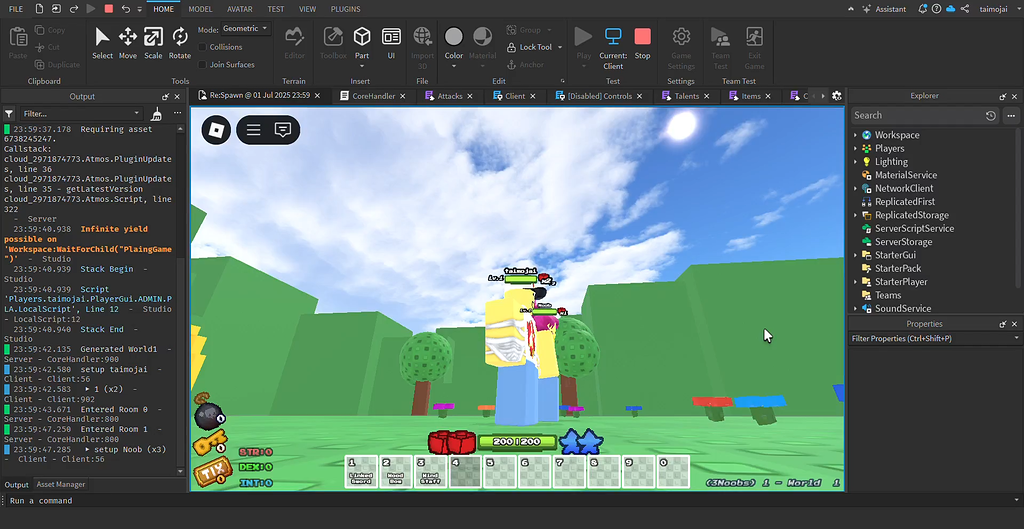Click the Part cube icon
Viewport: 1024px width, 529px height.
click(362, 37)
